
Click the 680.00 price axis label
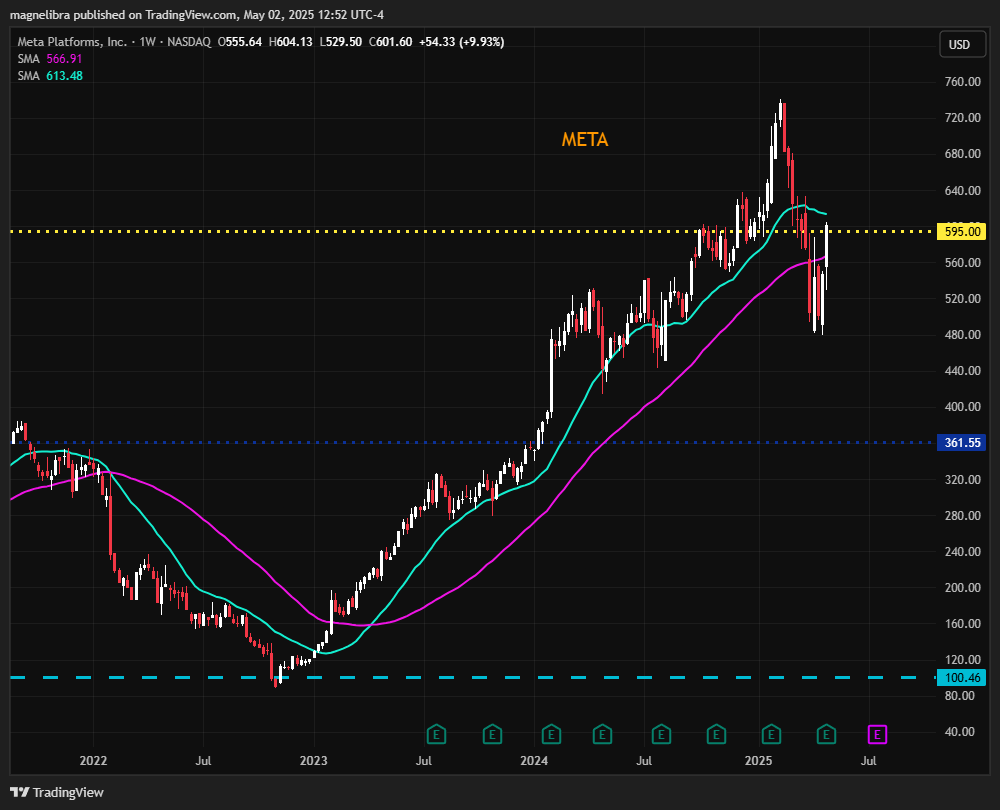pyautogui.click(x=962, y=154)
